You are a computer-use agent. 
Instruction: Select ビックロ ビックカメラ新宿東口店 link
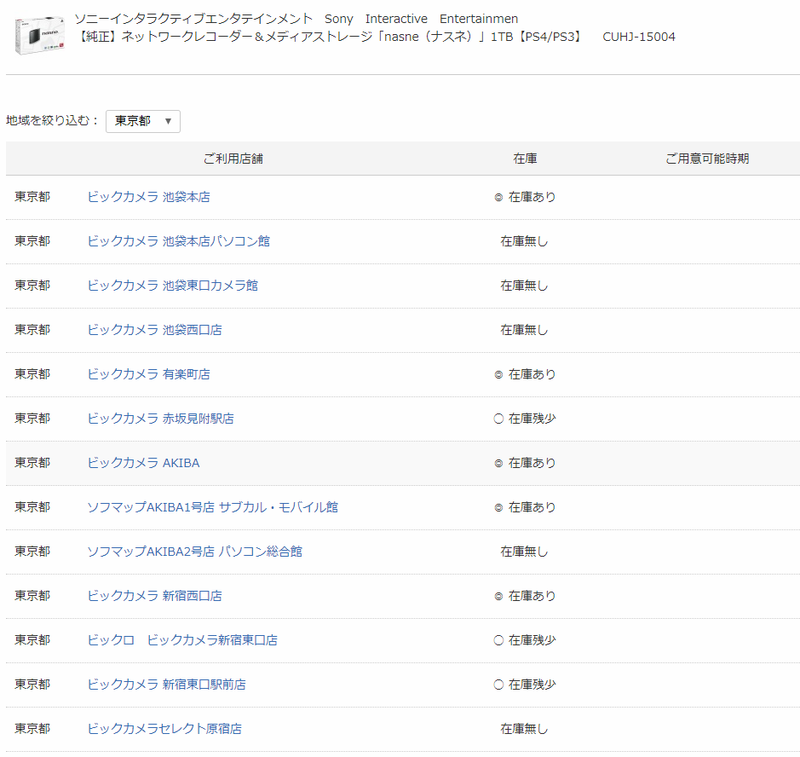[x=182, y=640]
